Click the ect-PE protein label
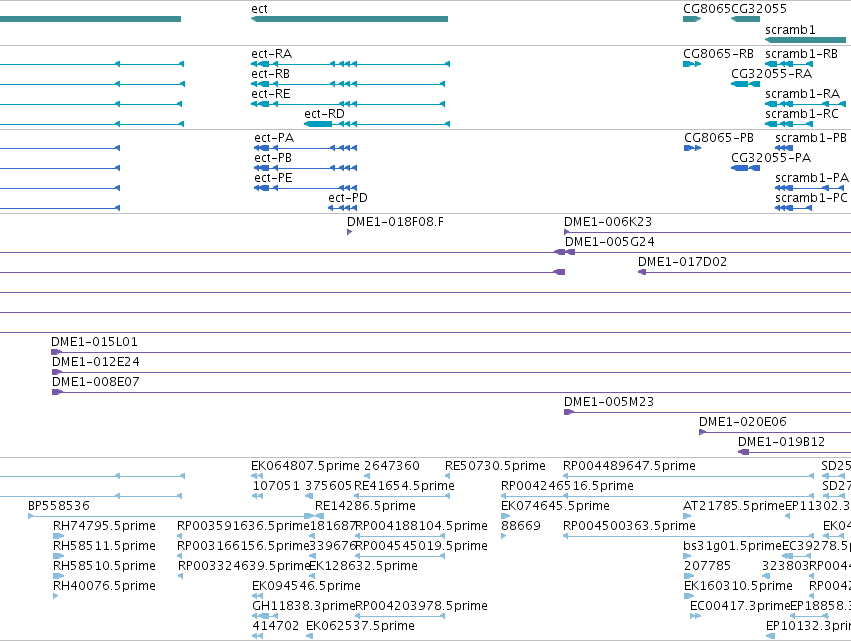851x641 pixels. 274,178
